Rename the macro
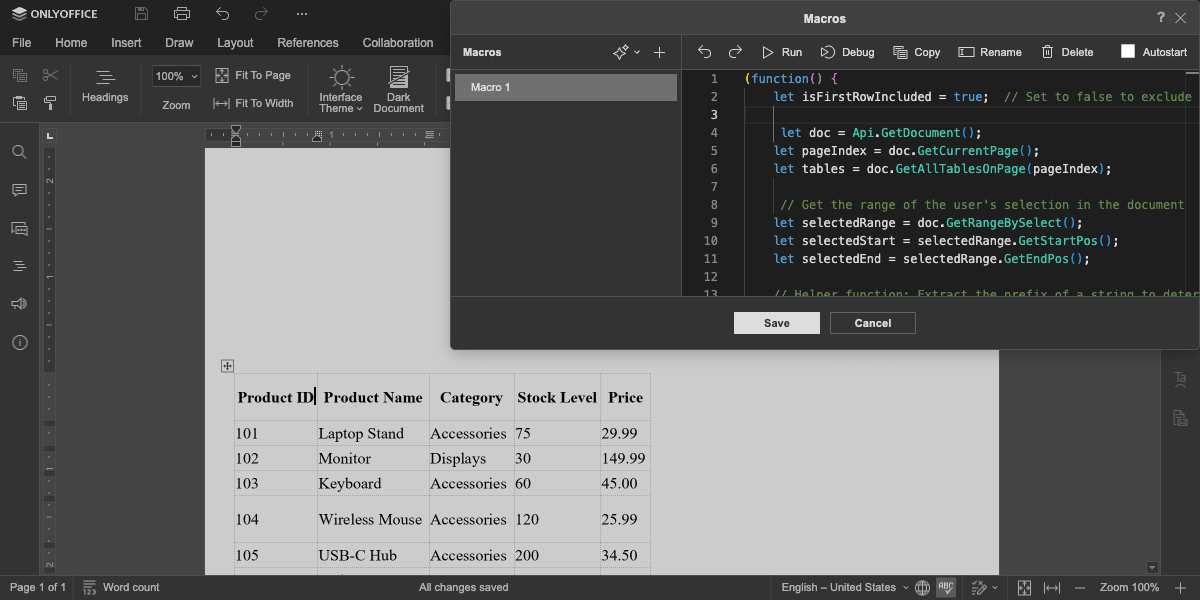The image size is (1200, 600). pos(990,52)
